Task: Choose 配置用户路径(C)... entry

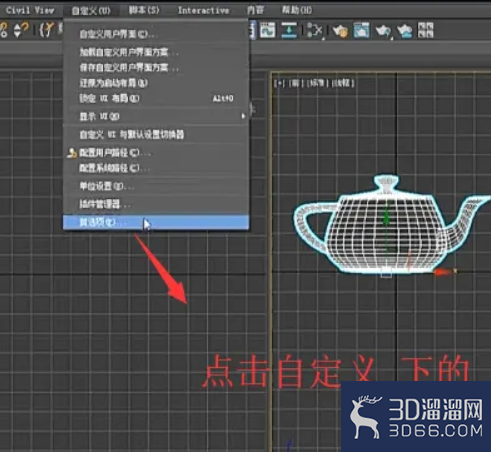Action: [156, 153]
